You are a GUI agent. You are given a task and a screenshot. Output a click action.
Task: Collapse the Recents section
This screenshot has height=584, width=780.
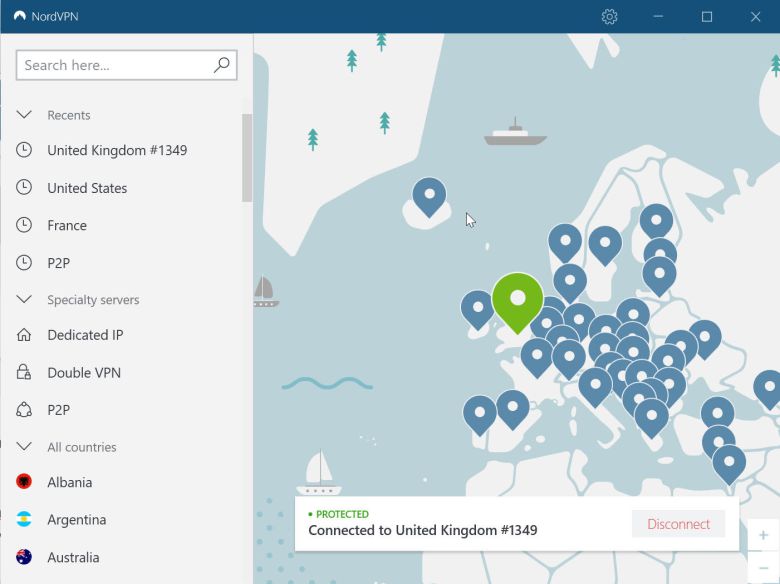pyautogui.click(x=24, y=115)
